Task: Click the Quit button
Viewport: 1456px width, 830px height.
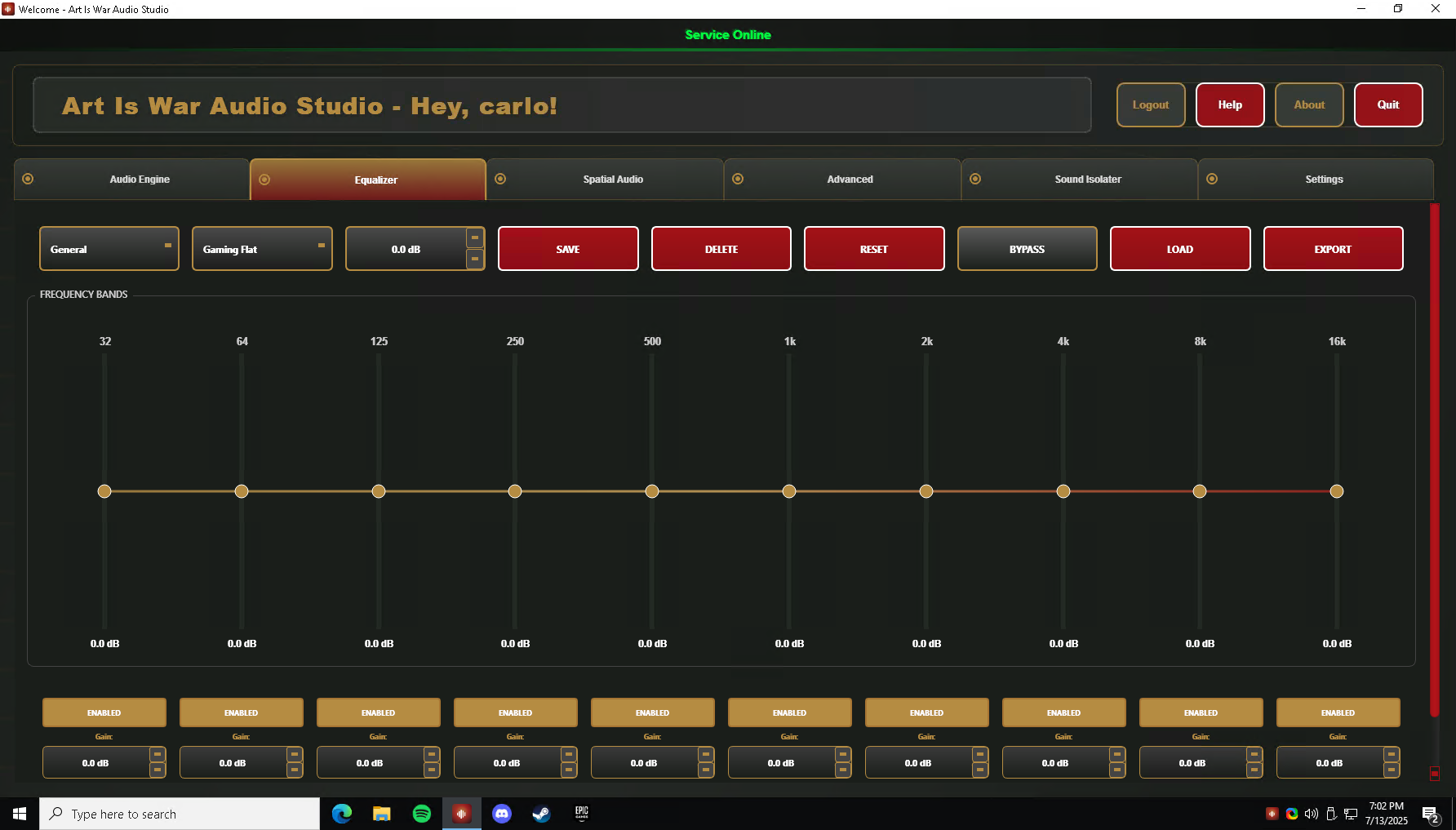Action: 1388,104
